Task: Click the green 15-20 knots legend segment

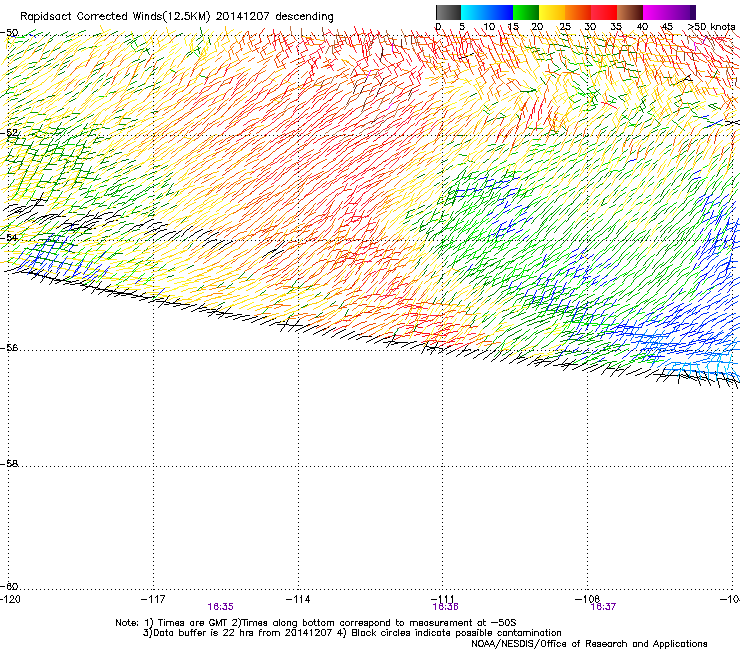Action: click(x=526, y=12)
